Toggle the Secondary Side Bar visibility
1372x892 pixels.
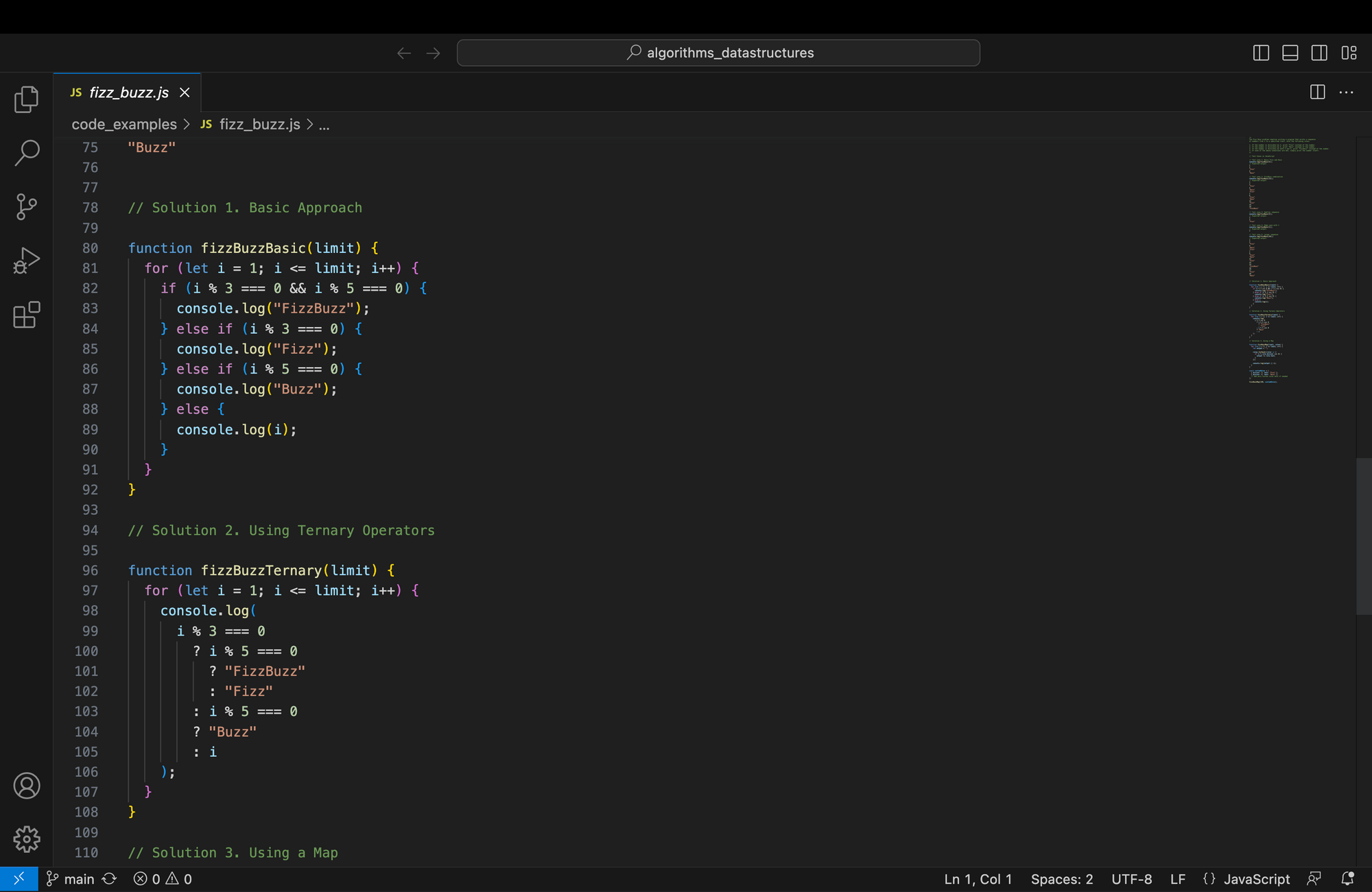click(x=1319, y=52)
